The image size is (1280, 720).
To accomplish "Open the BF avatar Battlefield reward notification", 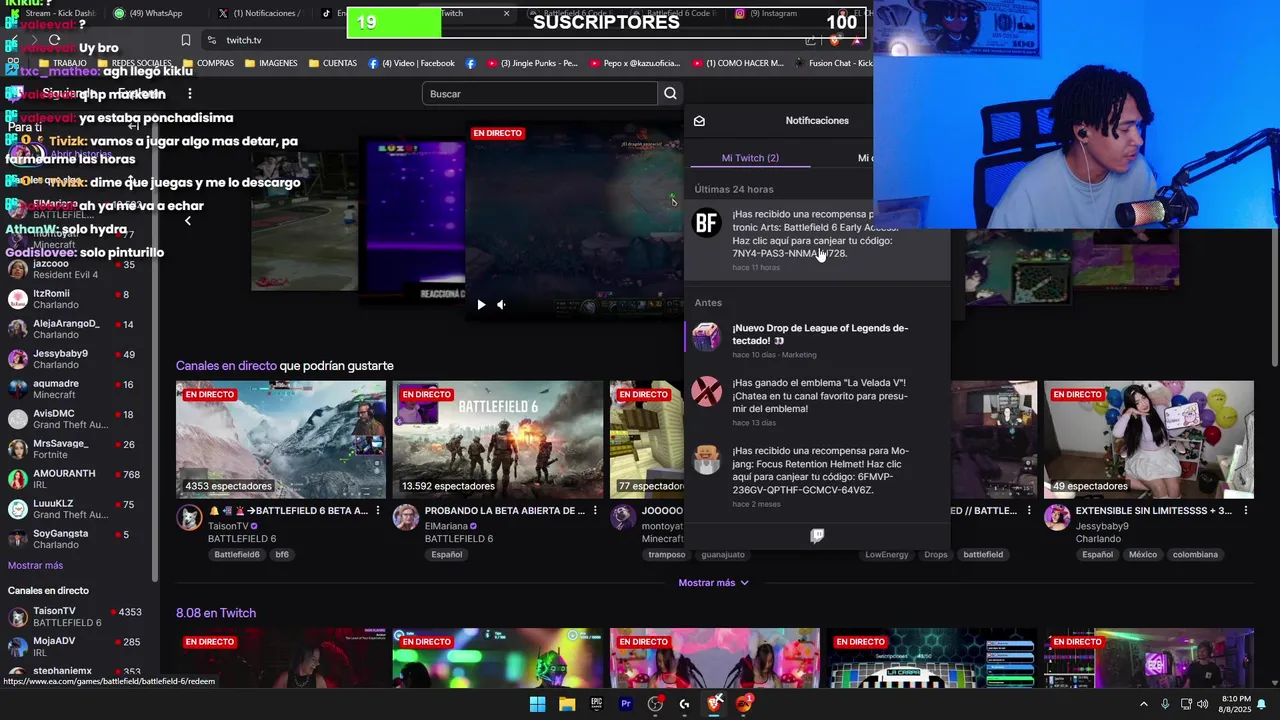I will tap(706, 223).
